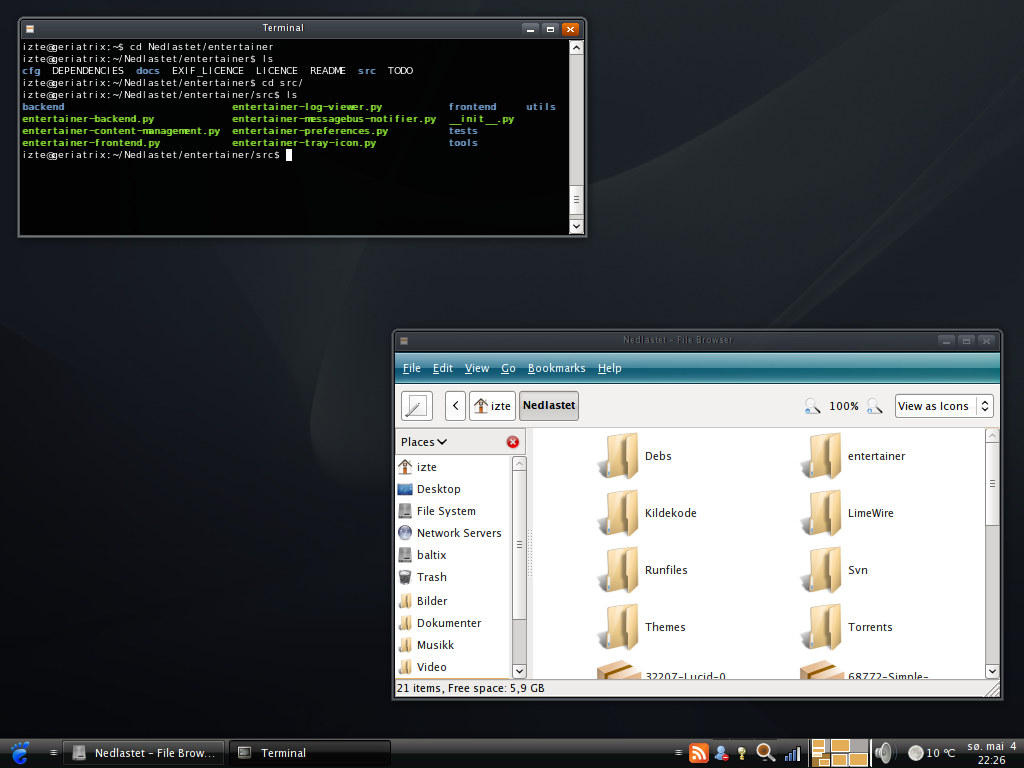The image size is (1024, 768).
Task: Click Places sidebar scrollbar down arrow
Action: tap(519, 671)
